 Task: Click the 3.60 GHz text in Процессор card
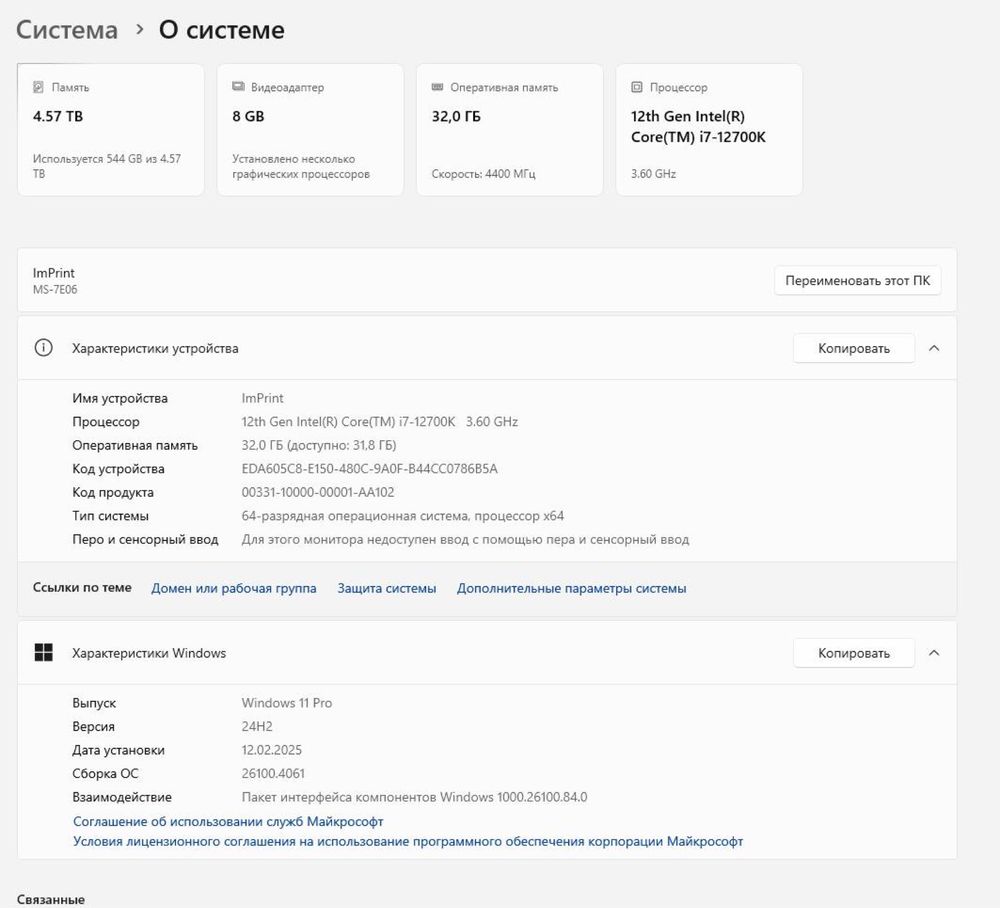point(653,173)
